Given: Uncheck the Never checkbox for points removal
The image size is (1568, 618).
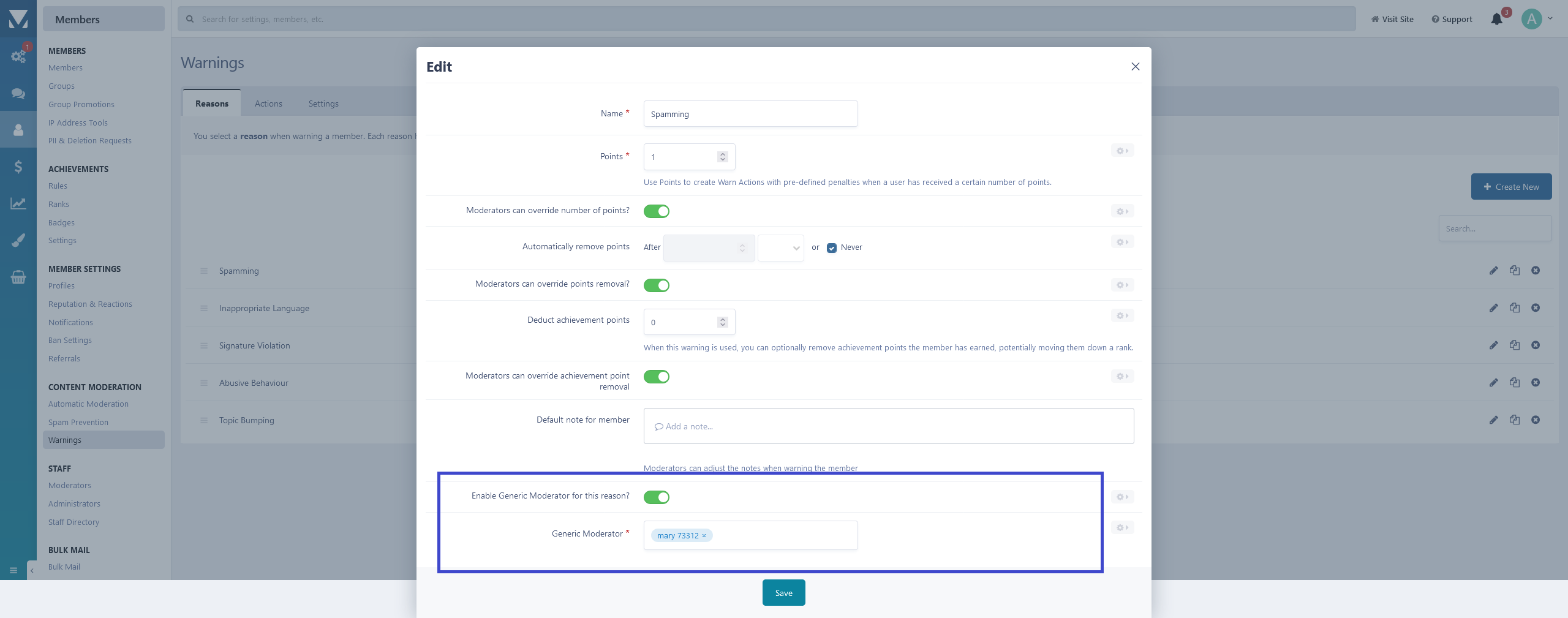Looking at the screenshot, I should (831, 248).
